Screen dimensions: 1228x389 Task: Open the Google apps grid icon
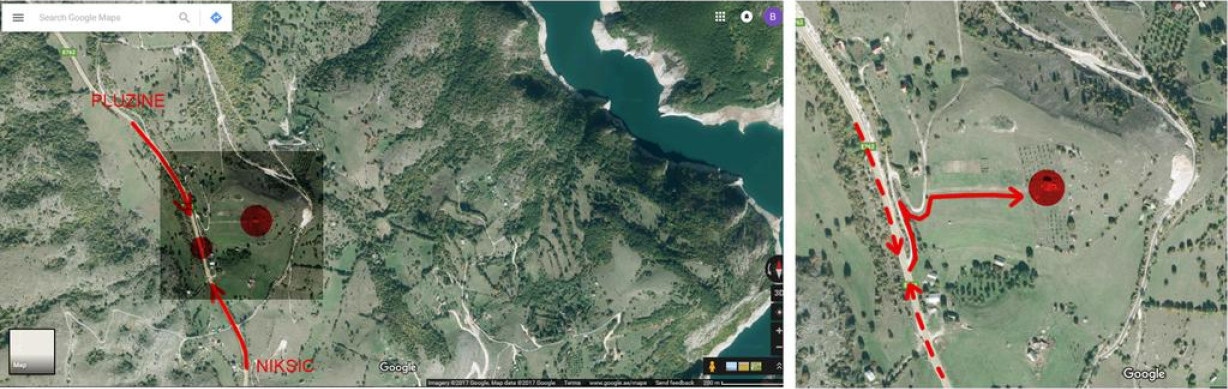point(720,17)
